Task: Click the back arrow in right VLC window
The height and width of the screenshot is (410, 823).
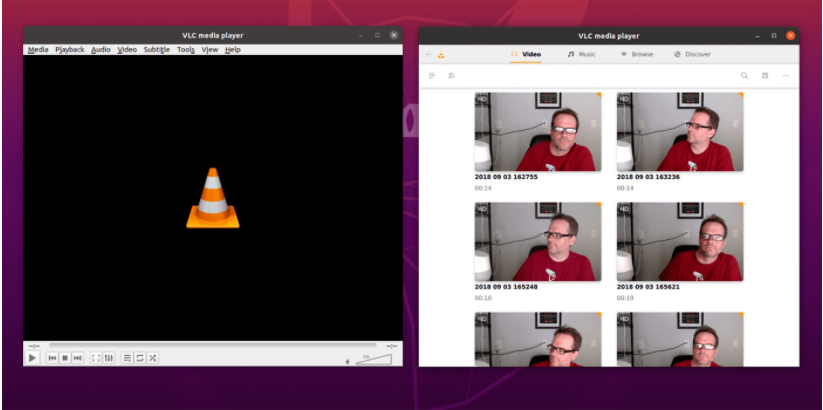Action: pos(429,54)
